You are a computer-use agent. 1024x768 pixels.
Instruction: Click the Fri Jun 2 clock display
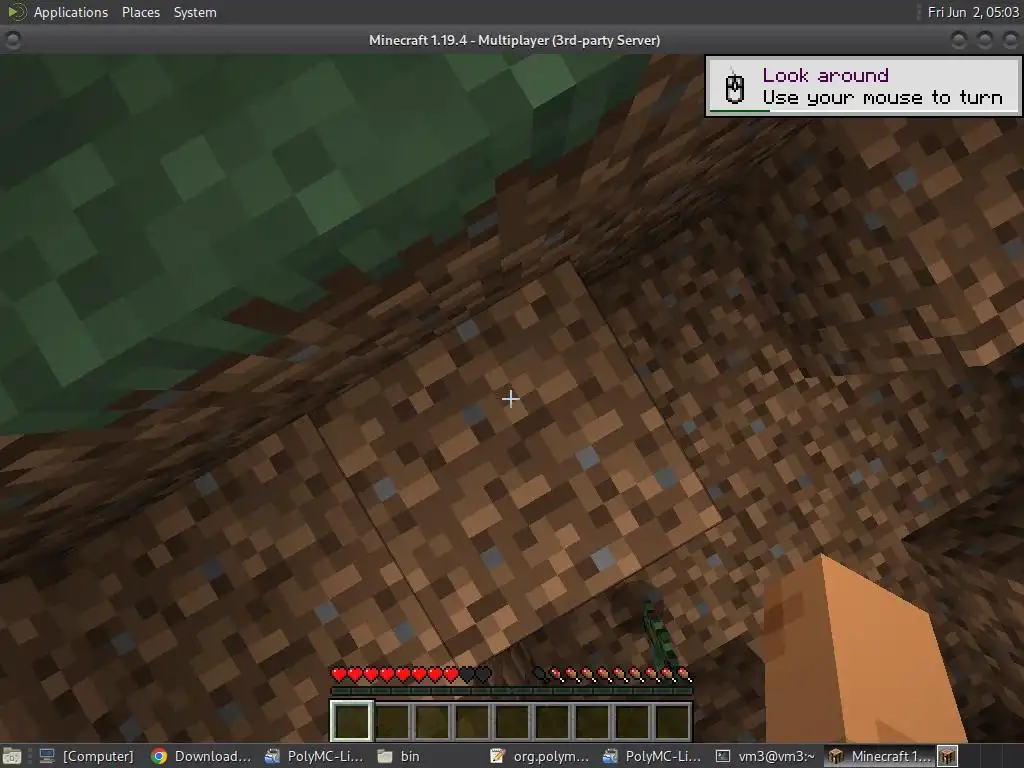pos(972,12)
